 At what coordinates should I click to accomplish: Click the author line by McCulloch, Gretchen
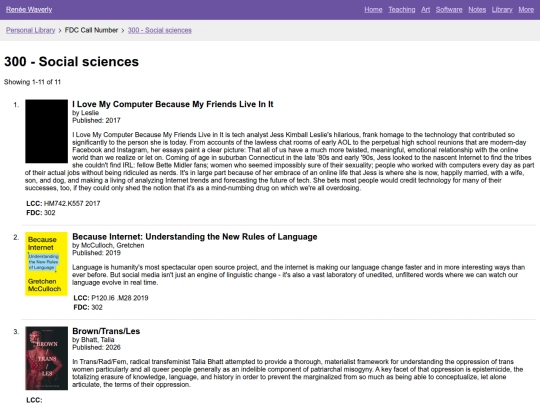click(x=108, y=246)
